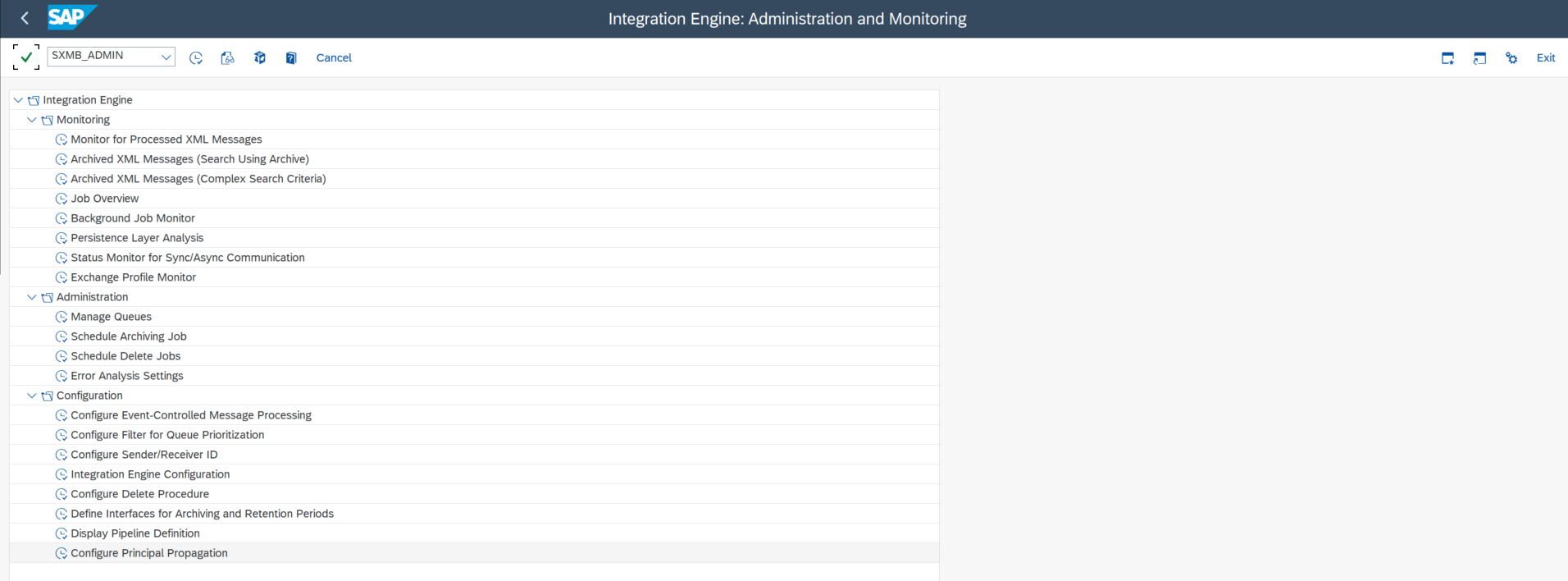The image size is (1568, 581).
Task: Go back using the SAP back arrow
Action: [x=25, y=18]
